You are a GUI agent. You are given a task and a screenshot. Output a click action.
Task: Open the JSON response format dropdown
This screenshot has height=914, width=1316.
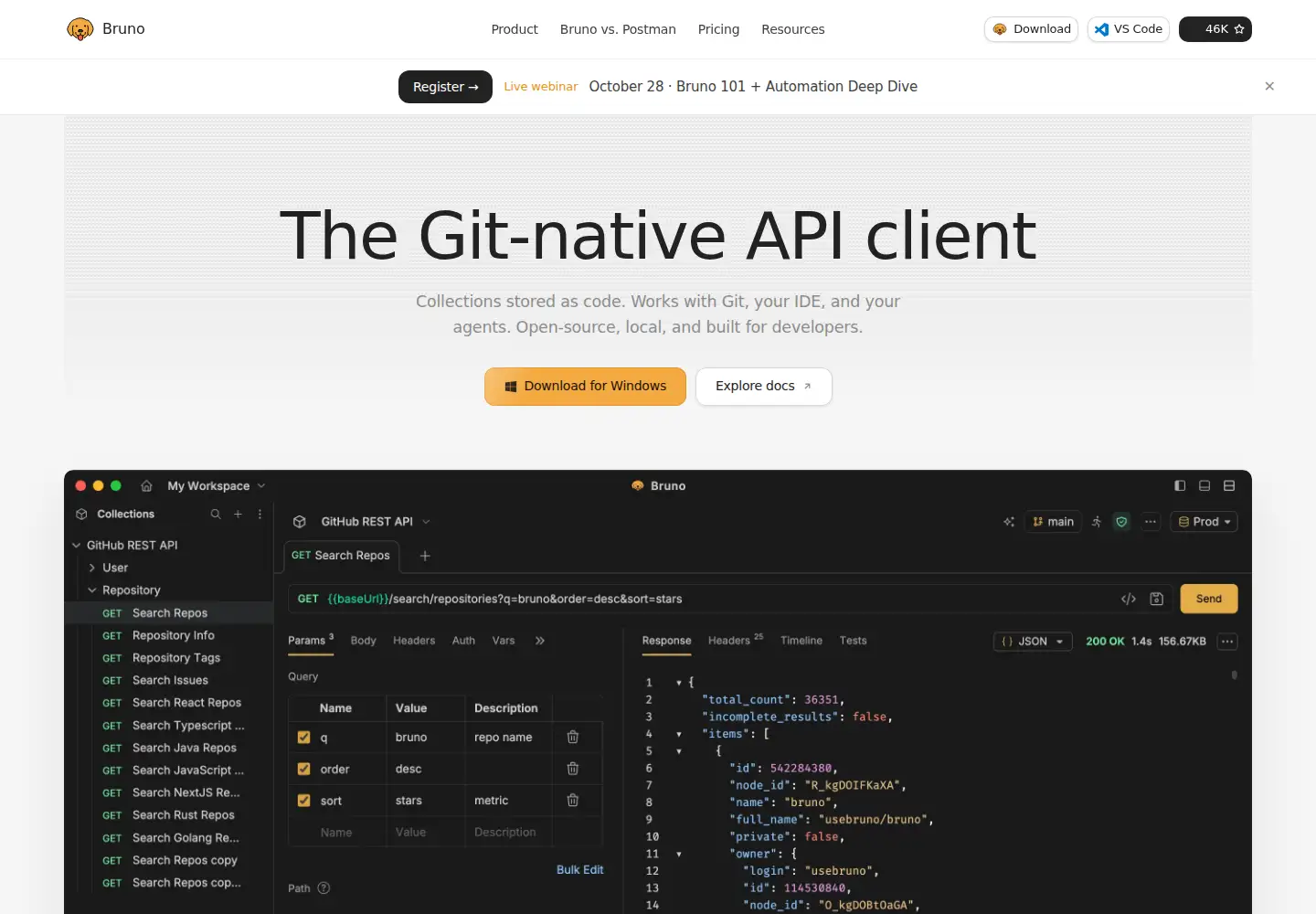(x=1033, y=642)
